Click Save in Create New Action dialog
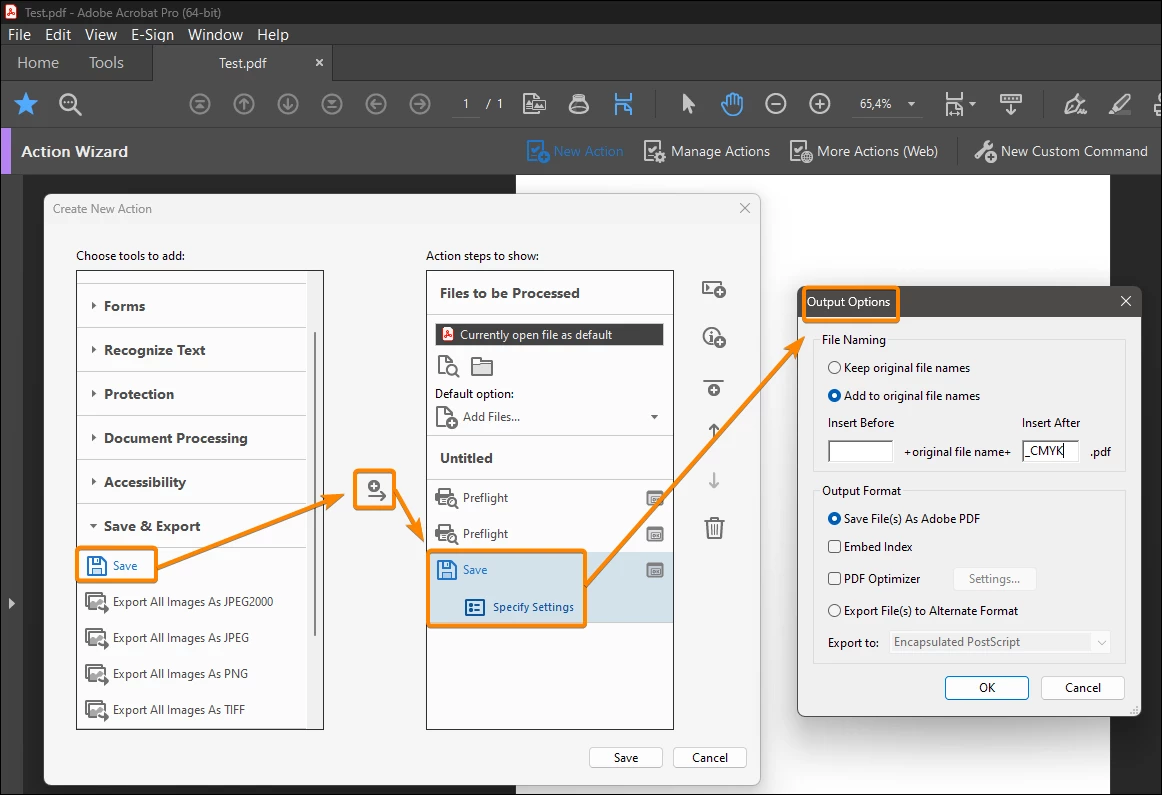Image resolution: width=1162 pixels, height=795 pixels. coord(625,757)
